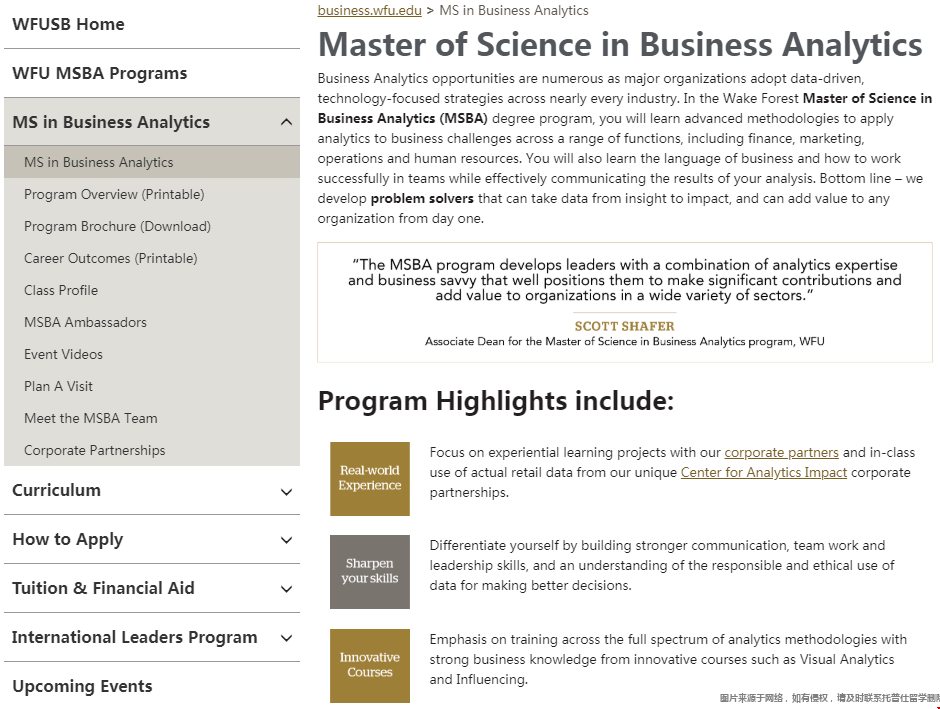Open the Corporate Partnerships page
This screenshot has width=940, height=709.
coord(94,451)
